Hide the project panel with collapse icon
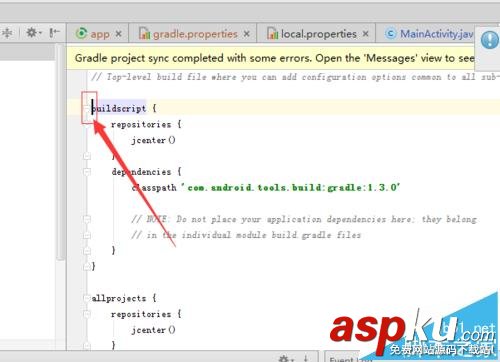The image size is (500, 362). [54, 33]
